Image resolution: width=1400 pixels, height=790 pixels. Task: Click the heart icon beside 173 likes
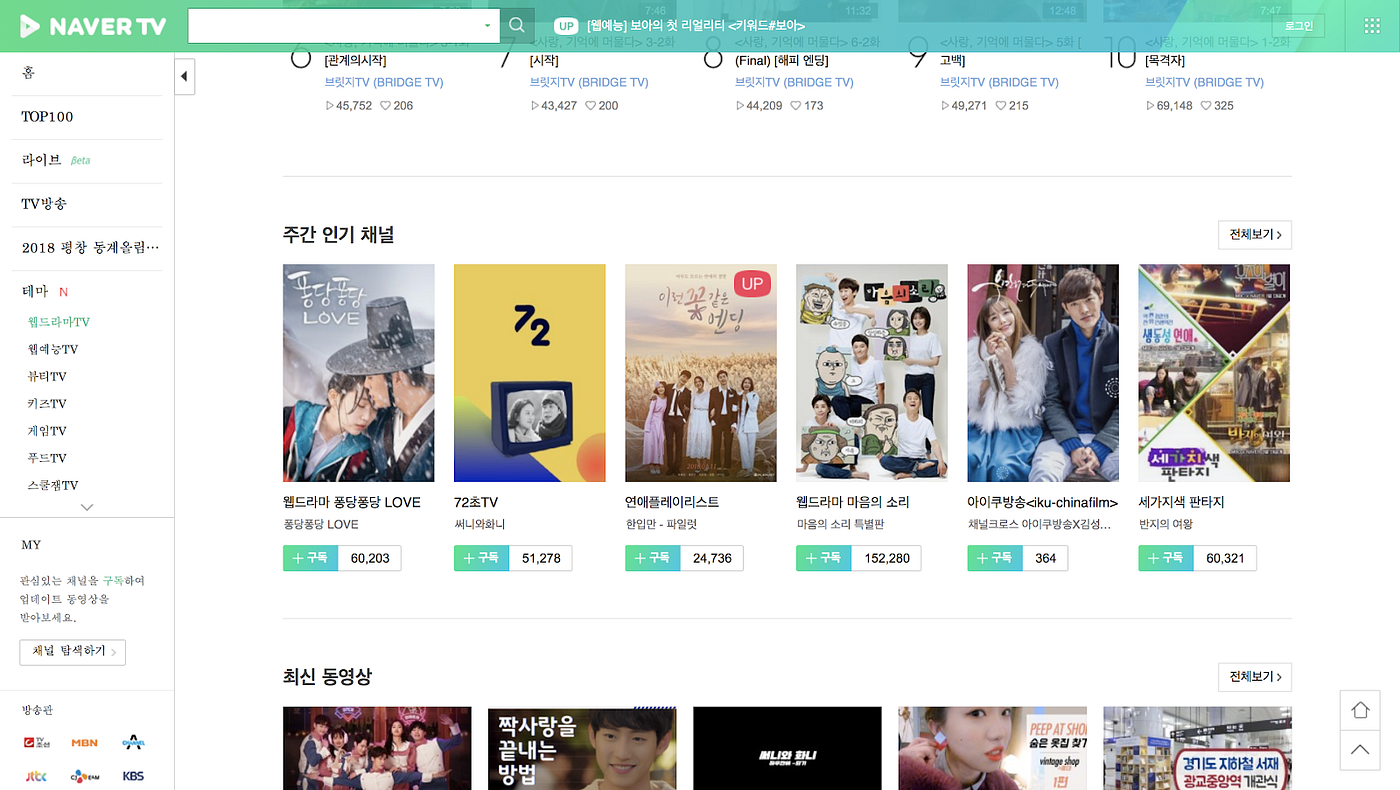[x=796, y=105]
